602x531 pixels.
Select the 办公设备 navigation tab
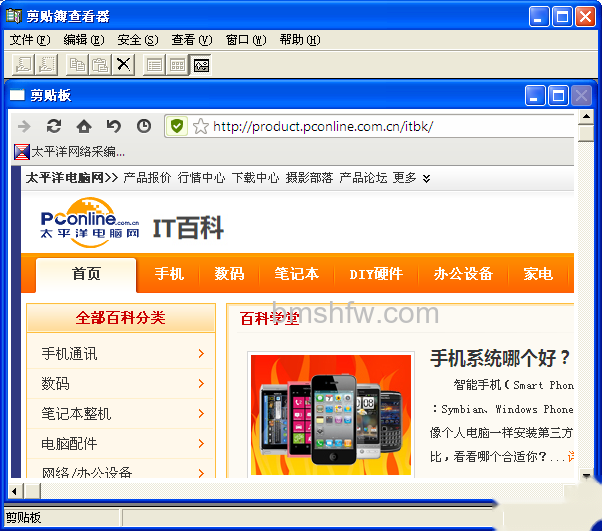[x=463, y=274]
